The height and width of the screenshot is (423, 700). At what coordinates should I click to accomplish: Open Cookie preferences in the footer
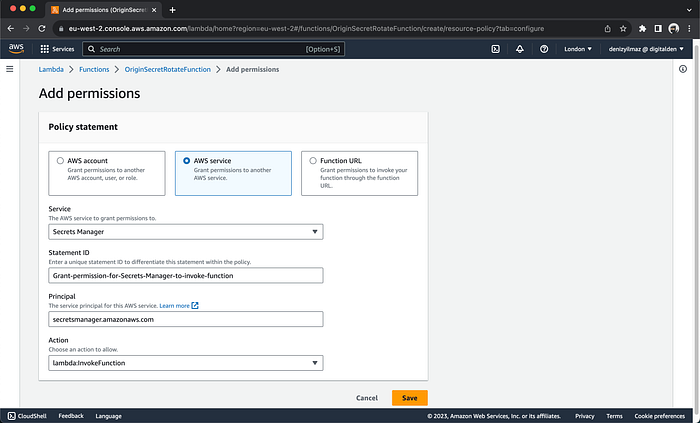click(659, 416)
